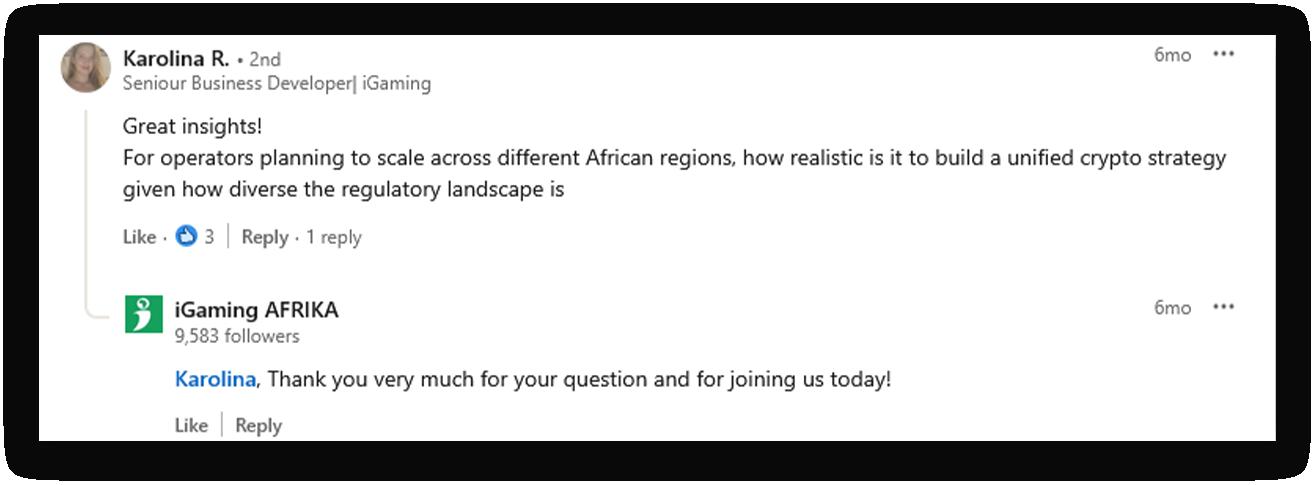This screenshot has width=1316, height=485.
Task: View the count of 3 reactions
Action: pos(209,237)
